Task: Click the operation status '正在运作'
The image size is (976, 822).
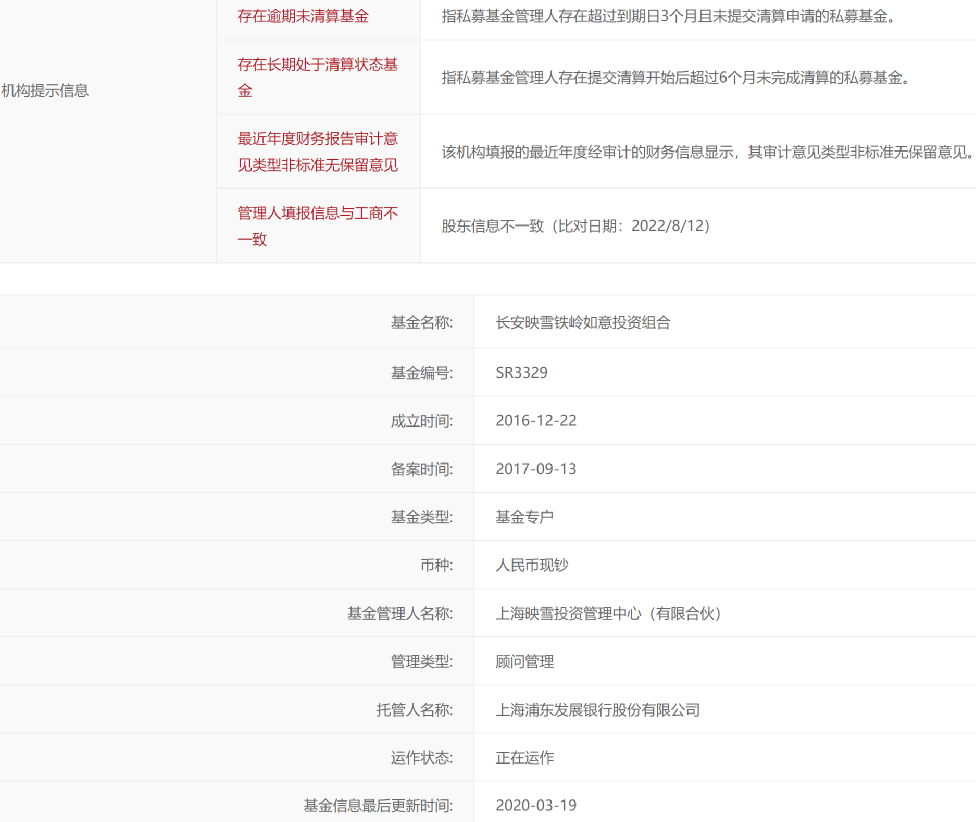Action: pyautogui.click(x=524, y=757)
